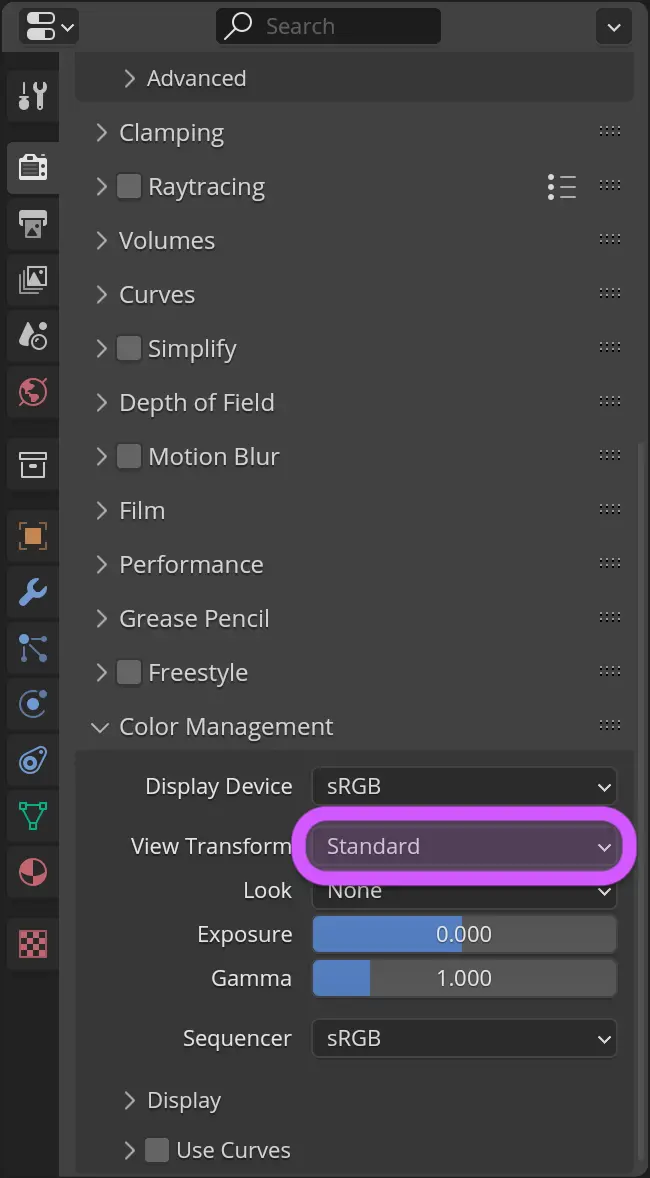
Task: Open the Output properties tab
Action: click(x=32, y=224)
